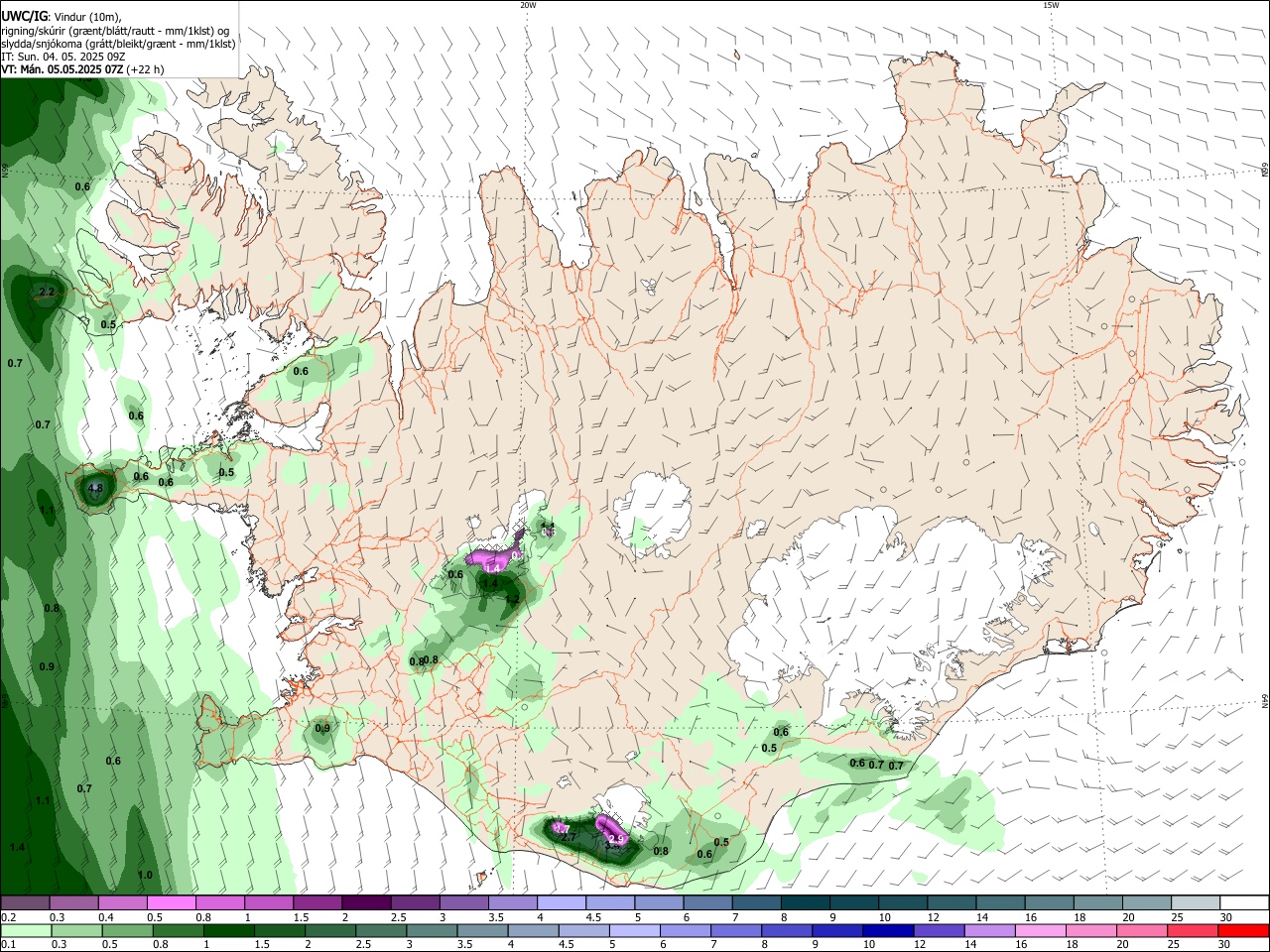The height and width of the screenshot is (952, 1270).
Task: Click the '30' label on the lower rain scale
Action: click(x=1225, y=945)
